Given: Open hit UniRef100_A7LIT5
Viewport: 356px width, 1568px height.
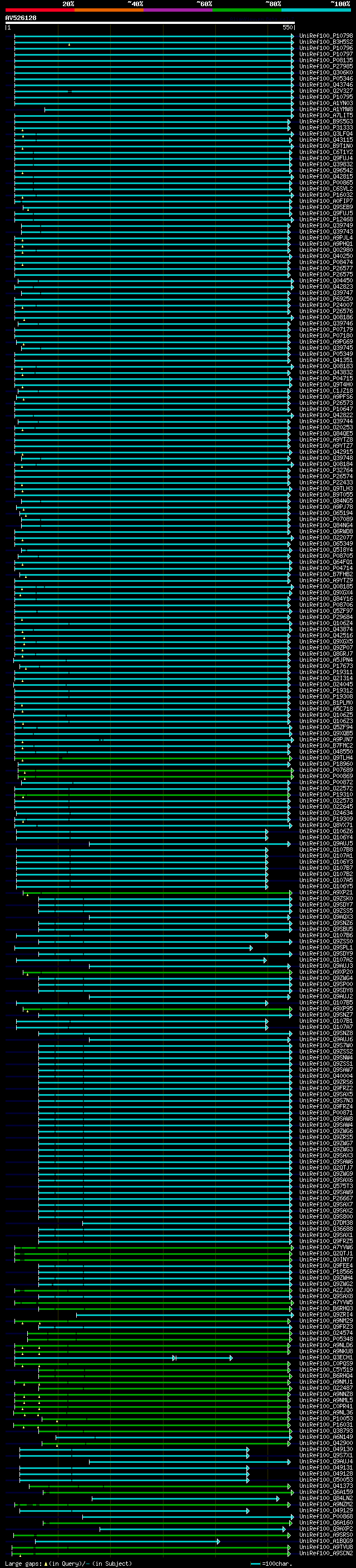Looking at the screenshot, I should tap(326, 115).
